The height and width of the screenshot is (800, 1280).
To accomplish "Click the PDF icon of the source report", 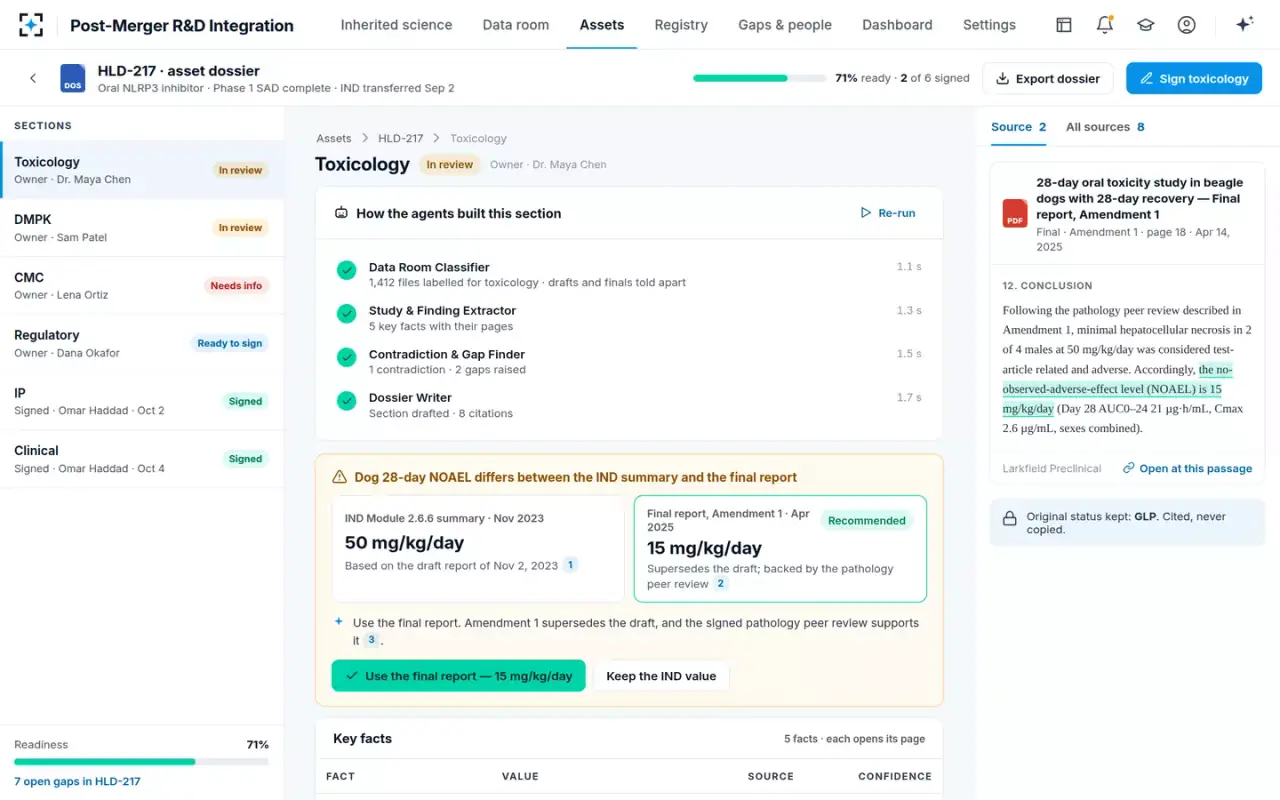I will pos(1015,213).
